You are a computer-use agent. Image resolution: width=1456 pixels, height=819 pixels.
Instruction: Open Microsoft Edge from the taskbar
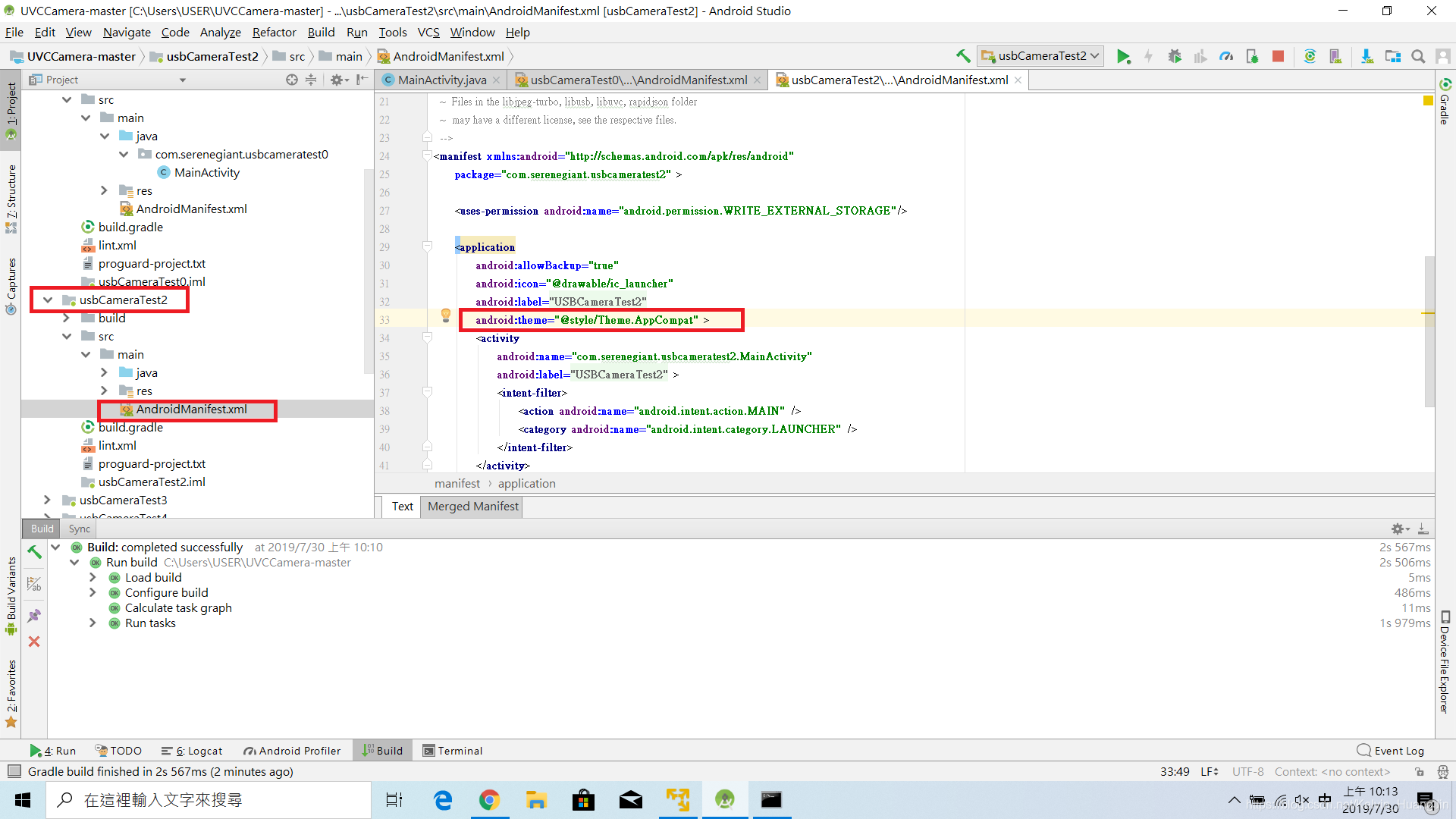point(442,800)
